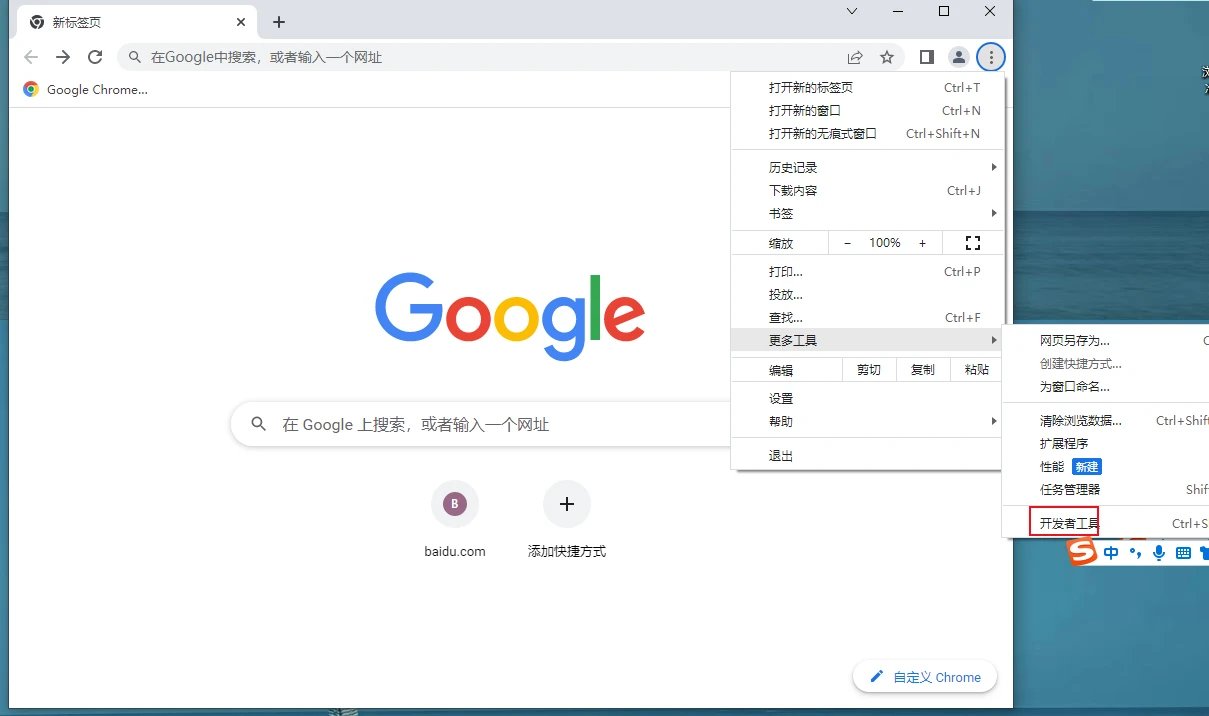Click the baidu.com shortcut tile
The height and width of the screenshot is (716, 1209).
455,520
